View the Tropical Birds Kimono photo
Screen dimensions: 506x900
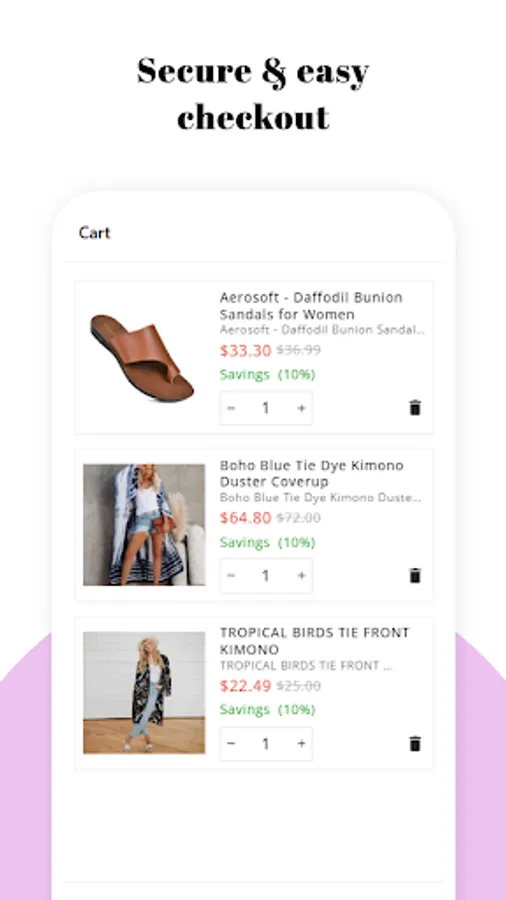[144, 692]
